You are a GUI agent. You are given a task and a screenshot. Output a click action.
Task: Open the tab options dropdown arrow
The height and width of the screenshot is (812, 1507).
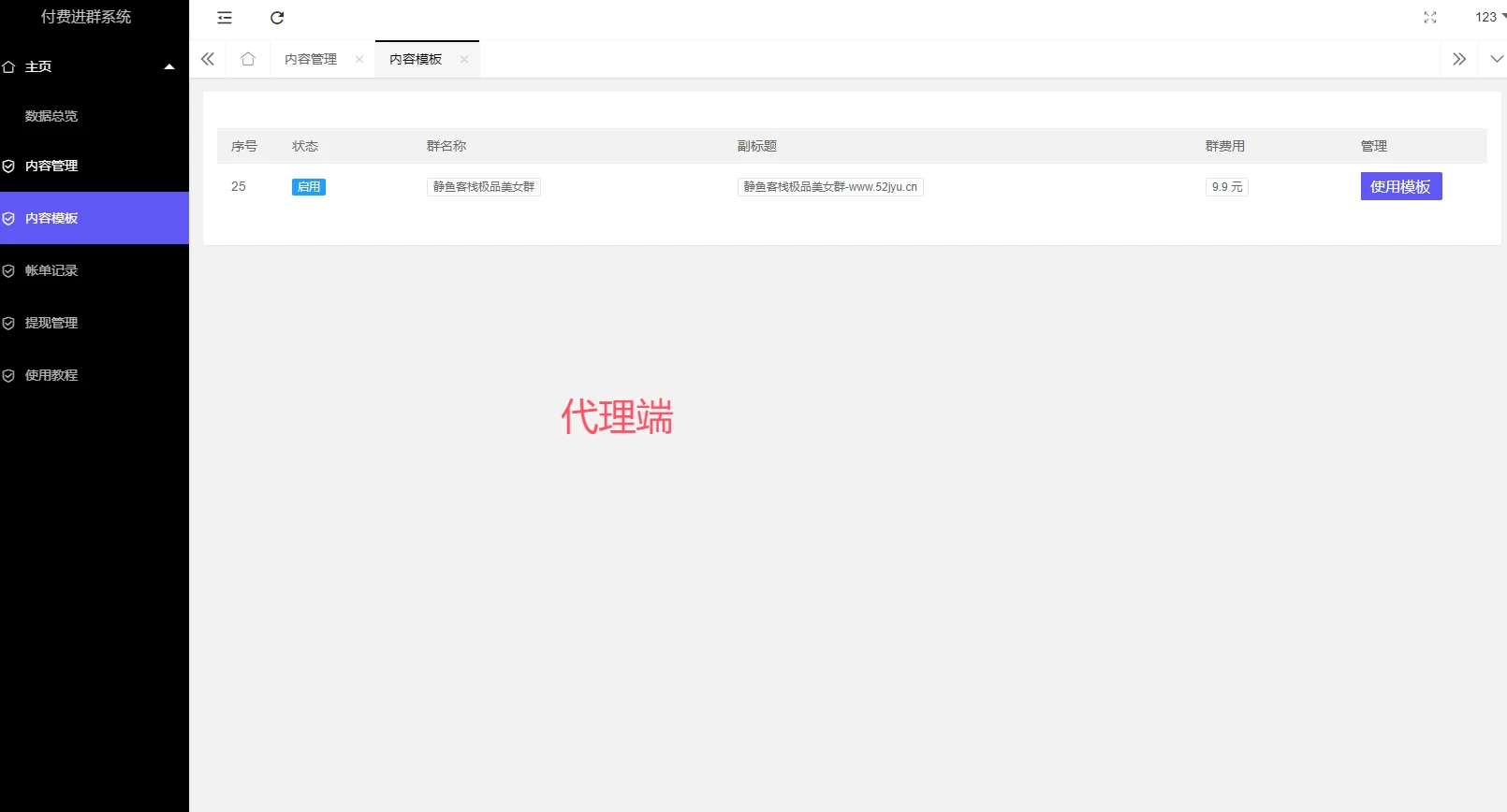click(1496, 59)
